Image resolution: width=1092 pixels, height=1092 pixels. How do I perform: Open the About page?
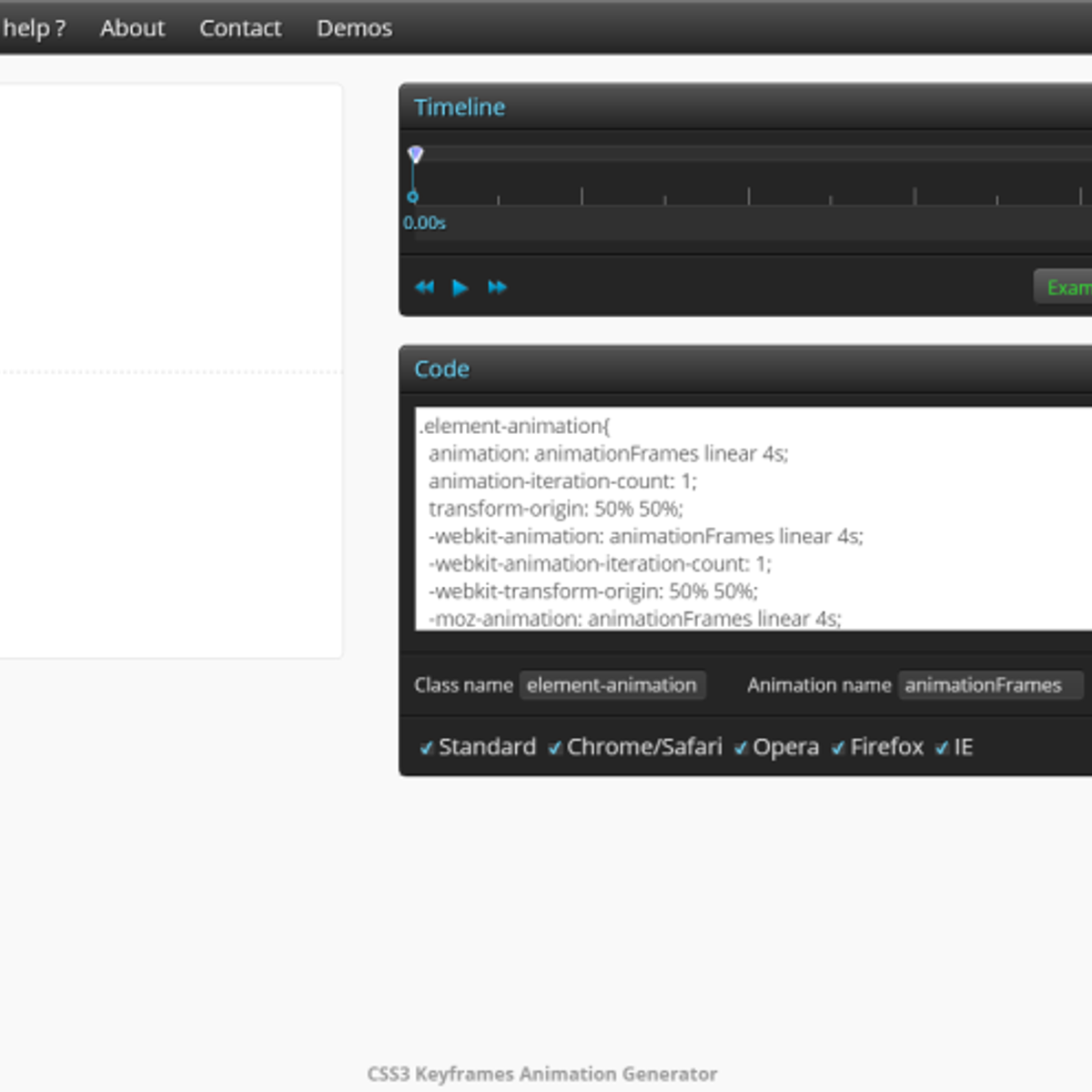click(x=132, y=28)
